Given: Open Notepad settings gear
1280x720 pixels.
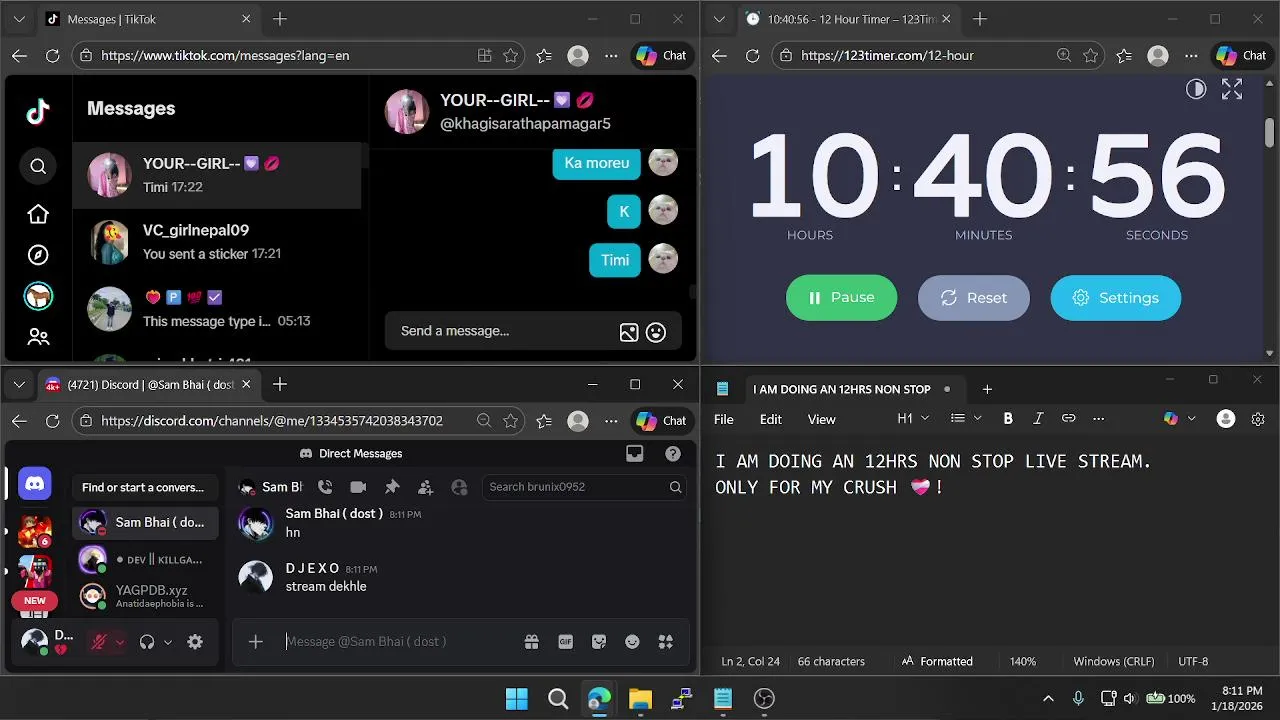Looking at the screenshot, I should (x=1258, y=419).
